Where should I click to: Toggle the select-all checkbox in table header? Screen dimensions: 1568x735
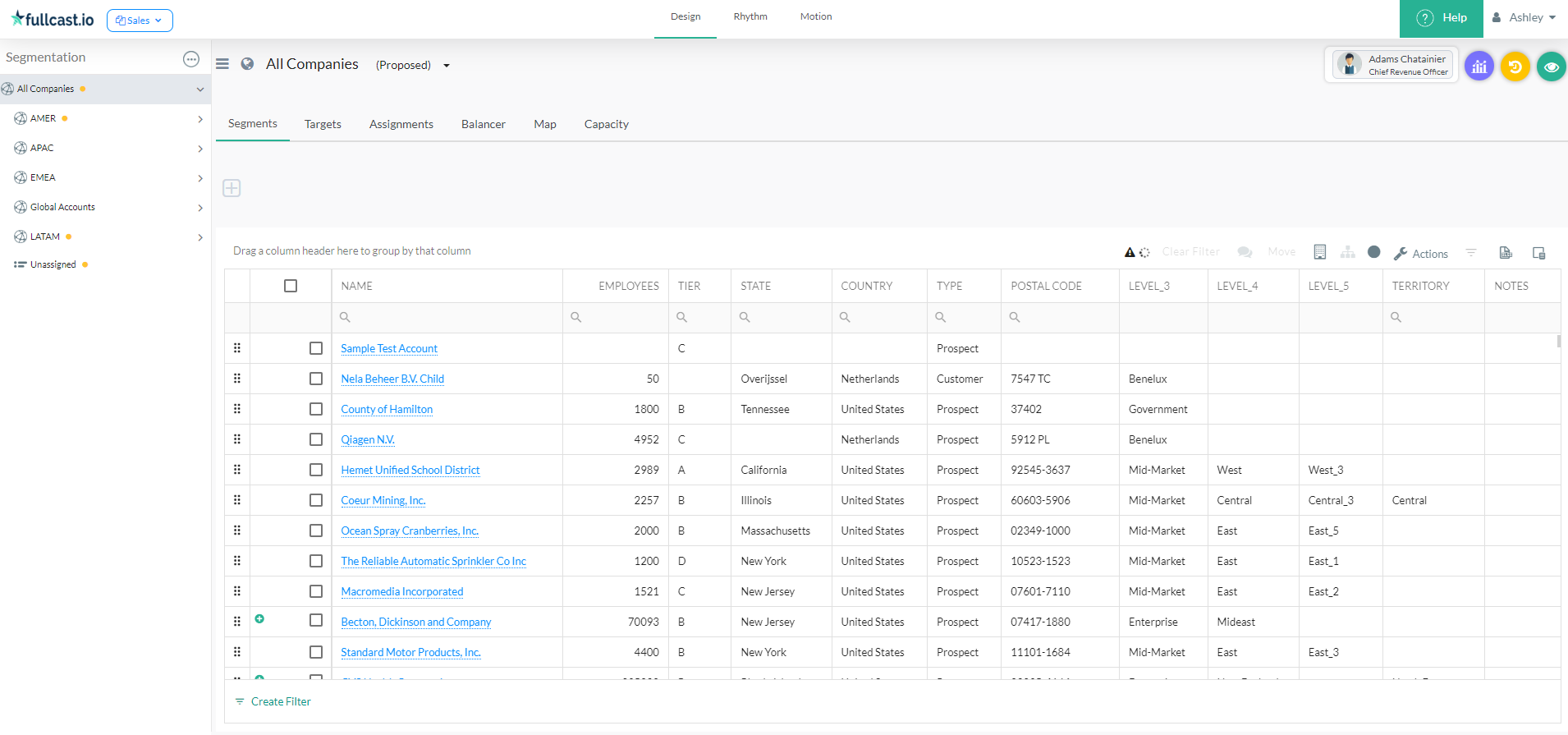coord(291,286)
